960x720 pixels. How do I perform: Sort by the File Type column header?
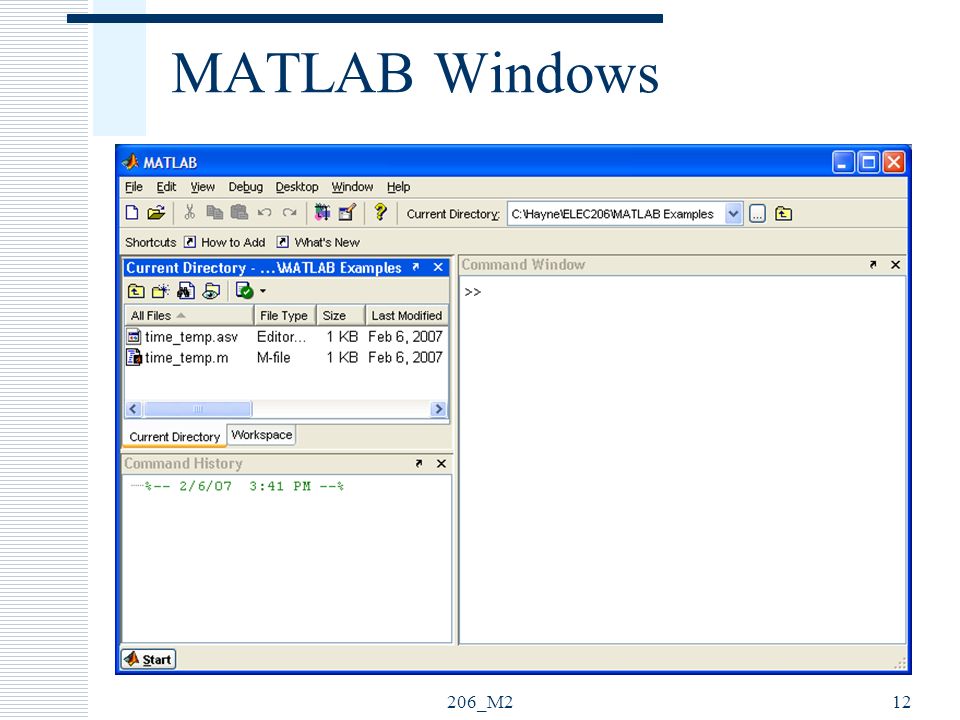285,315
